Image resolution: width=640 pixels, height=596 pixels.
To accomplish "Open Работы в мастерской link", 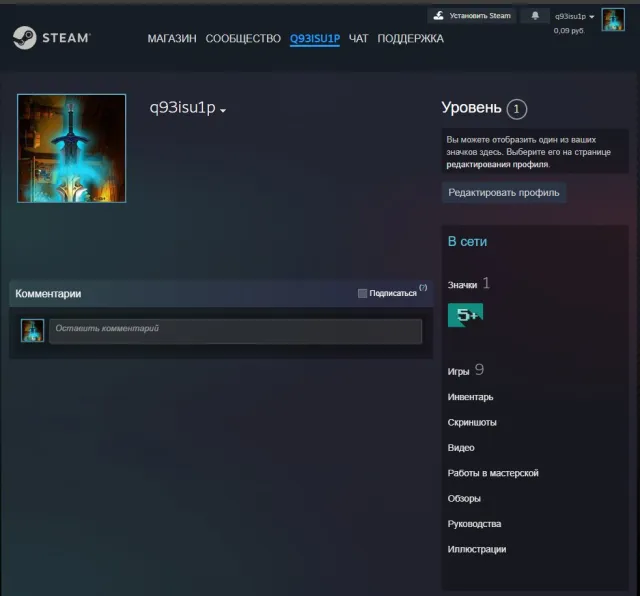I will tap(493, 473).
